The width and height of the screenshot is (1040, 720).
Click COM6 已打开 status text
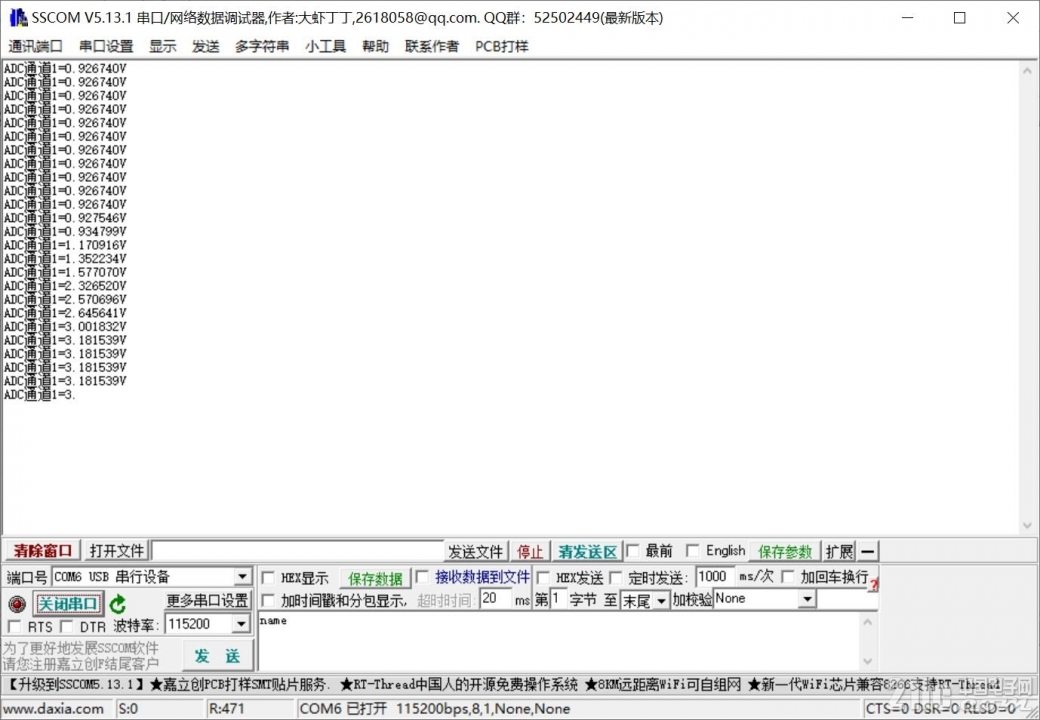(x=343, y=709)
